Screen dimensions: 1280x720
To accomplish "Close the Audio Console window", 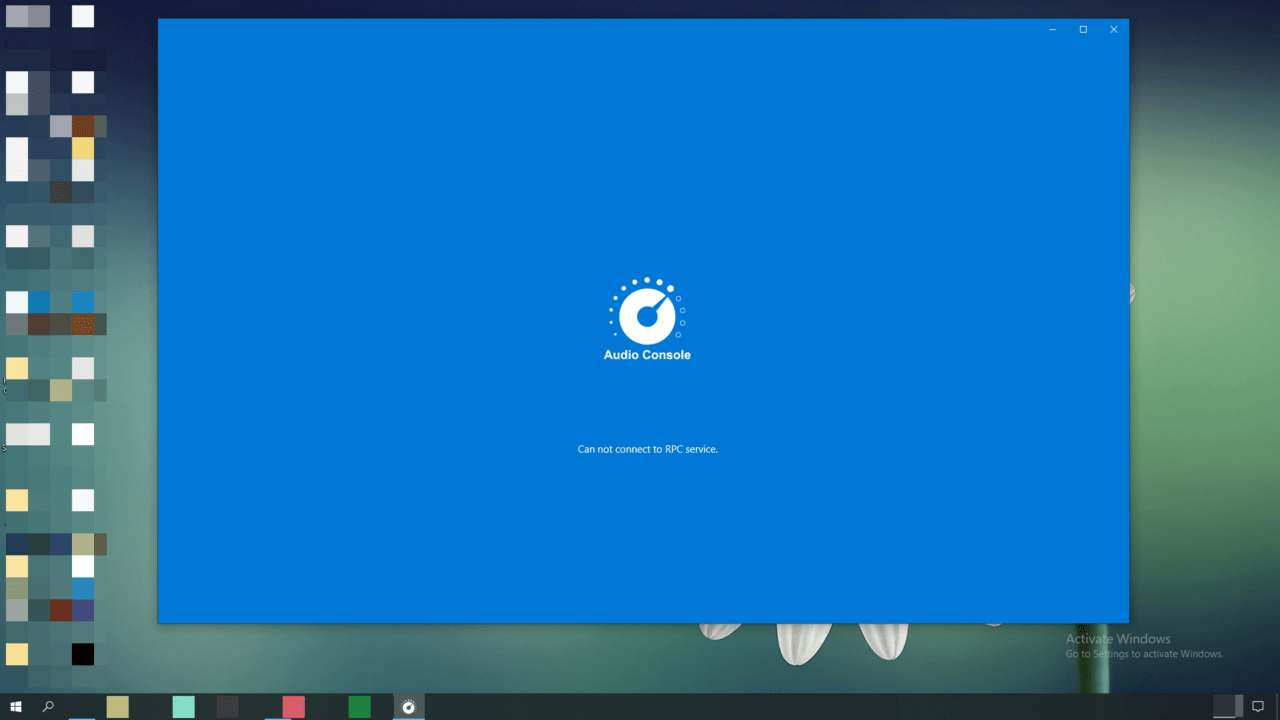I will (1113, 30).
